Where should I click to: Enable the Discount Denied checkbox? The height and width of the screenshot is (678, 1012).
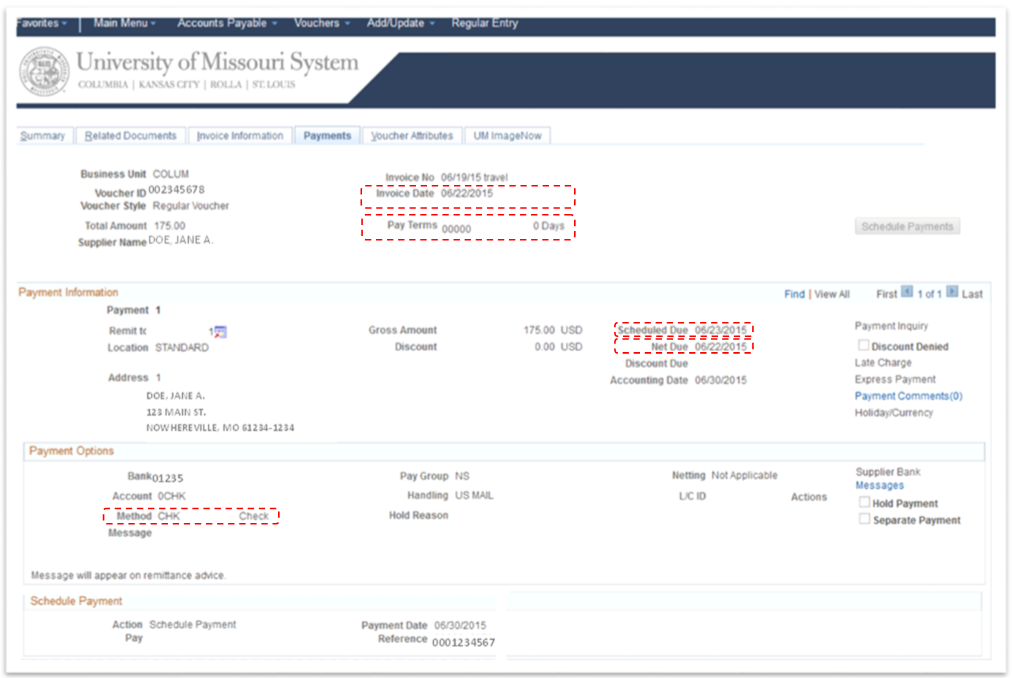(864, 344)
